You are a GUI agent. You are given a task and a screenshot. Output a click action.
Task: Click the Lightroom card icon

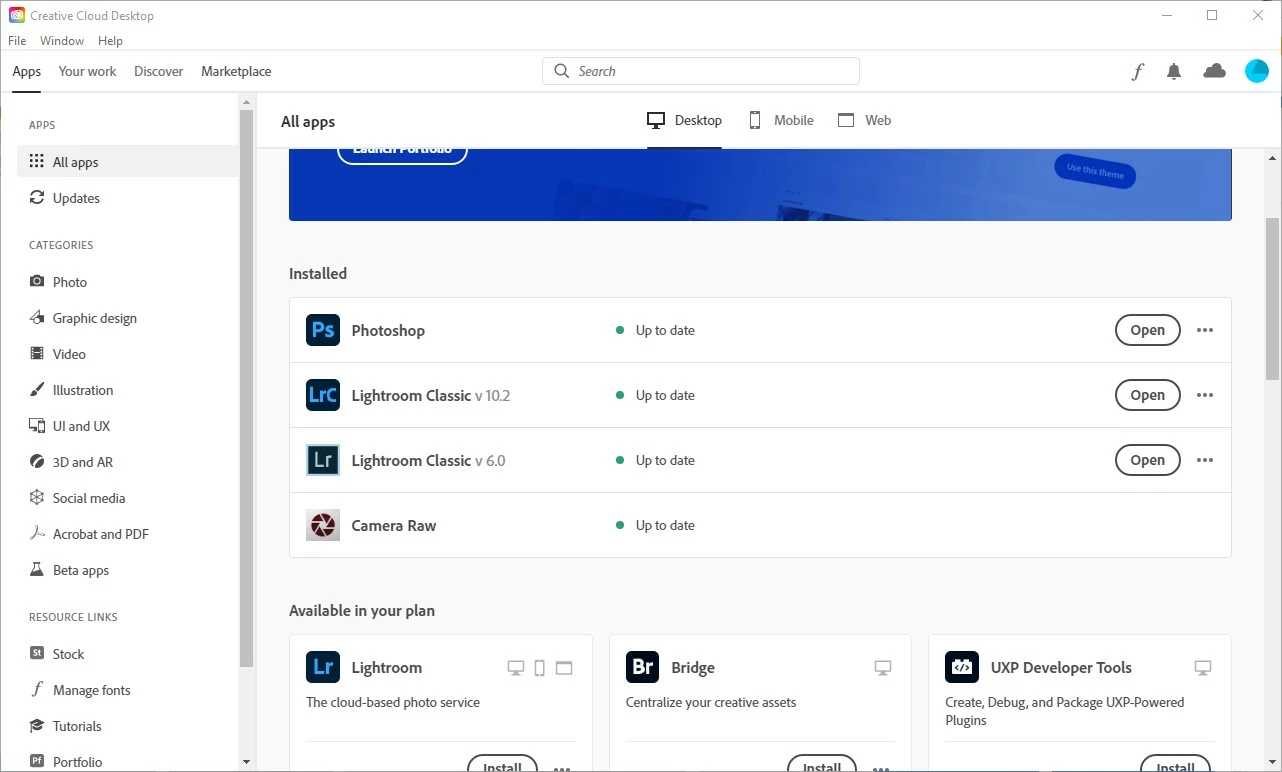pos(323,667)
